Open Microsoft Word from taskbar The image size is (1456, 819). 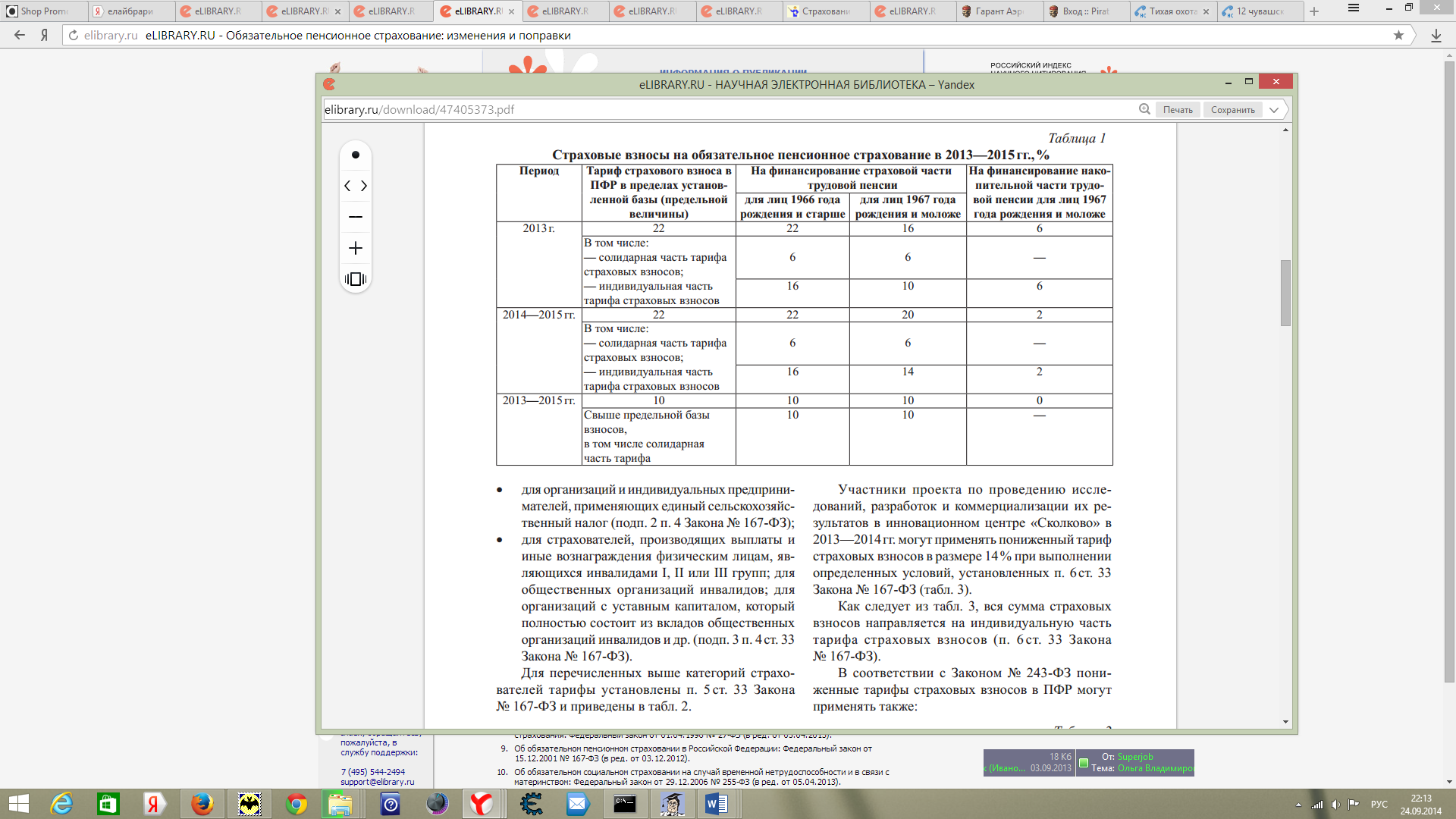(x=717, y=804)
